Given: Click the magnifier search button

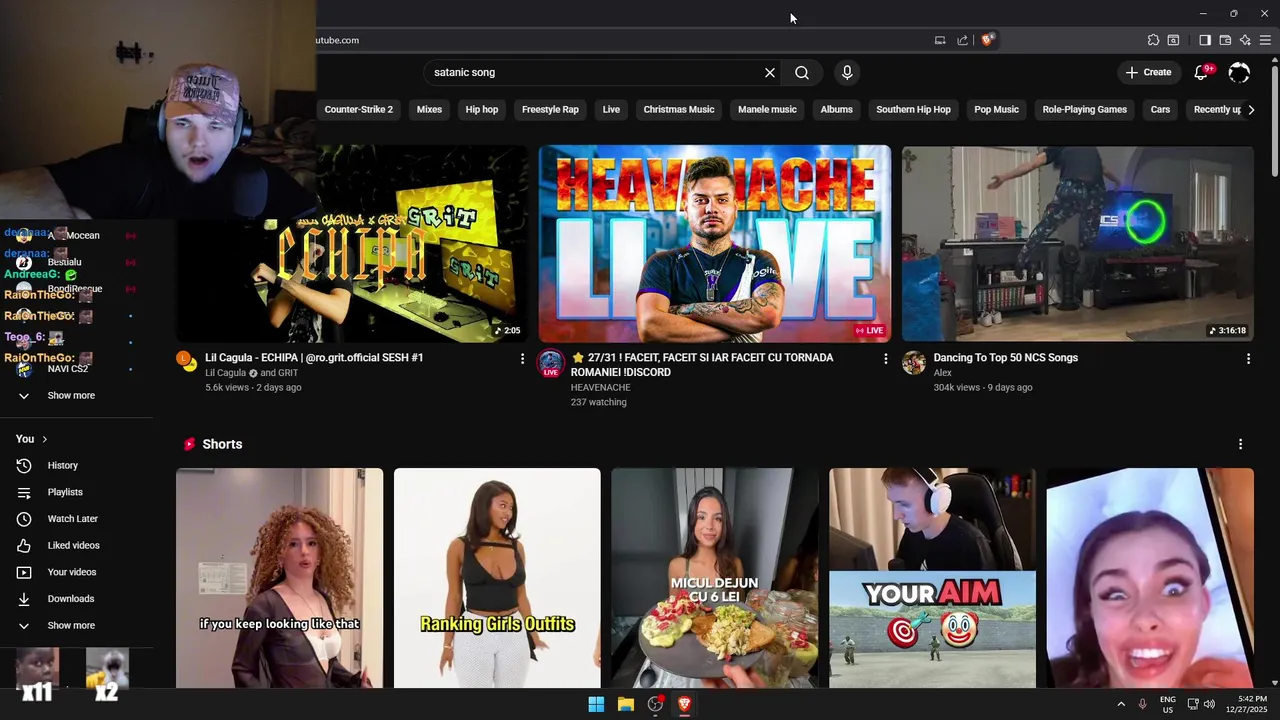Looking at the screenshot, I should click(x=802, y=72).
